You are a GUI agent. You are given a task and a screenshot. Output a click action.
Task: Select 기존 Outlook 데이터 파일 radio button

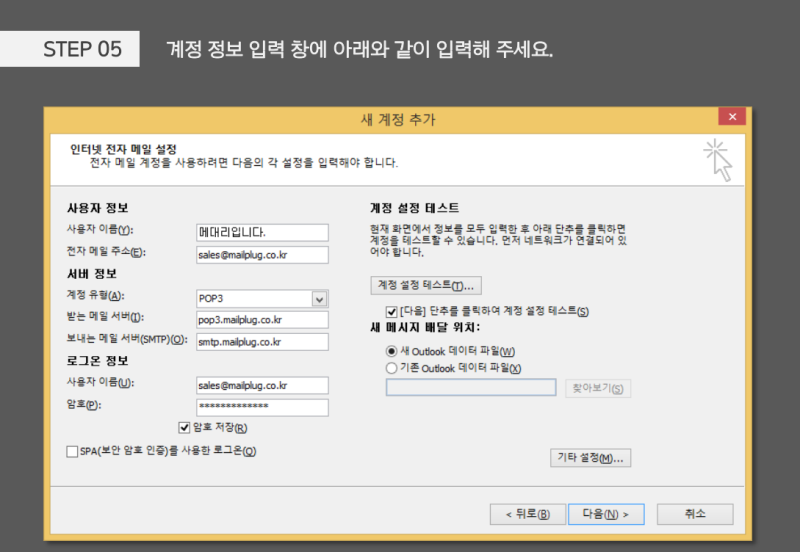(391, 368)
